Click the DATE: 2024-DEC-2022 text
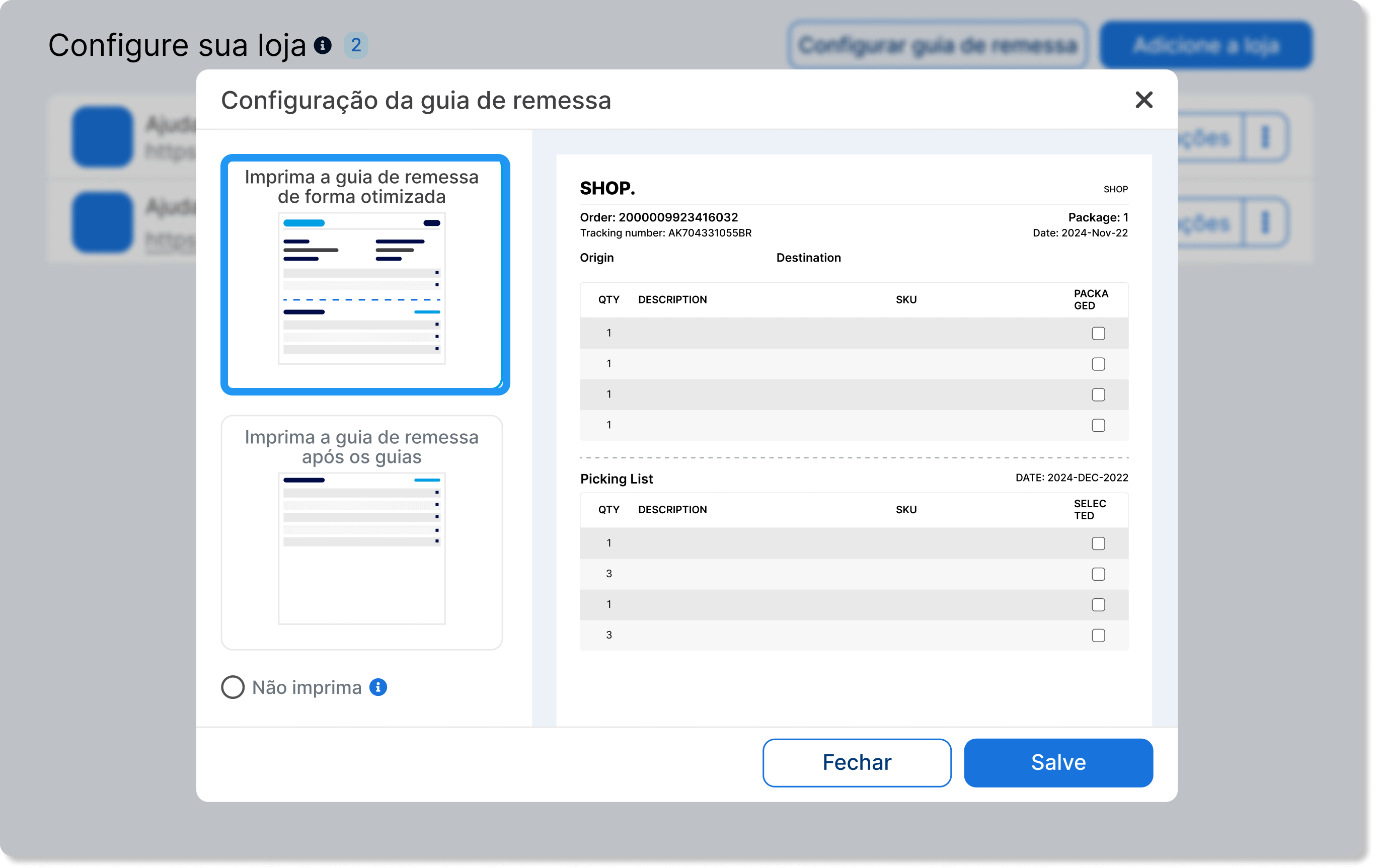 1072,478
